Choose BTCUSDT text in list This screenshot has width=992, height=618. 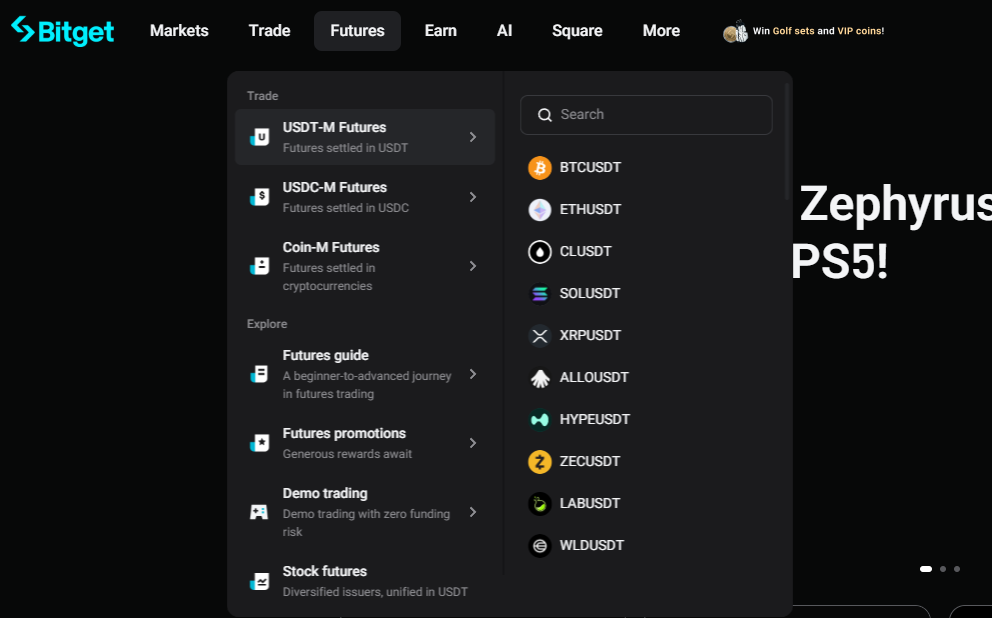point(590,168)
